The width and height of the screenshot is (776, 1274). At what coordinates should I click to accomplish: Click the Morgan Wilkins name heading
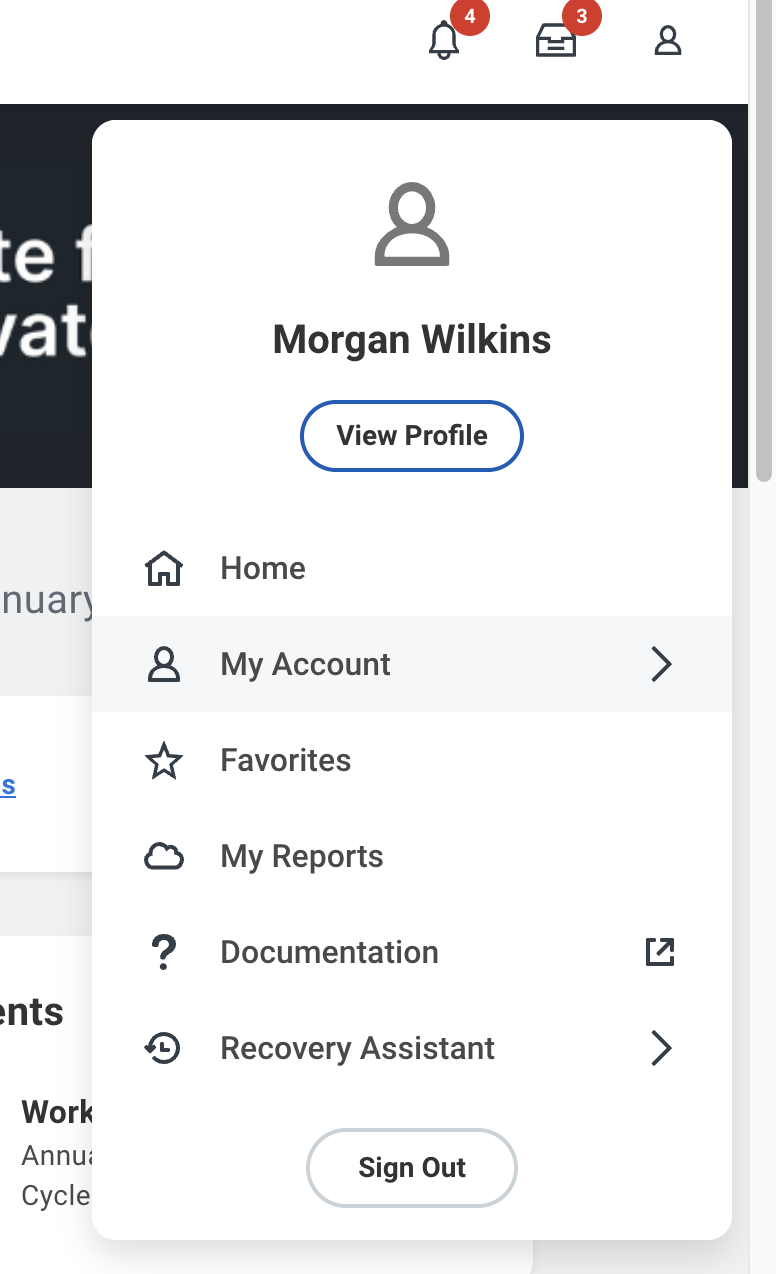pos(412,340)
